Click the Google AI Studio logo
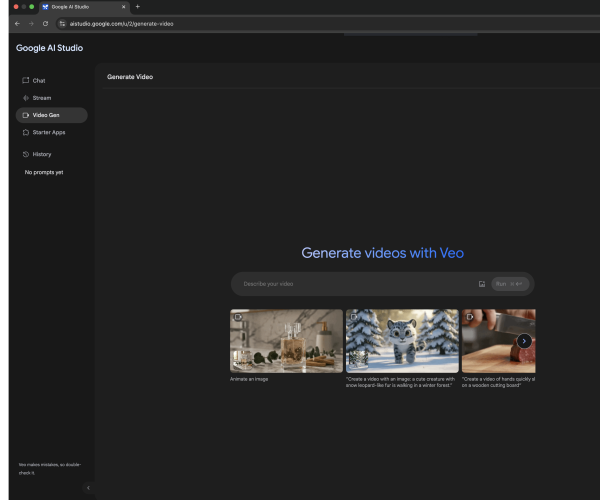The image size is (600, 500). [49, 48]
